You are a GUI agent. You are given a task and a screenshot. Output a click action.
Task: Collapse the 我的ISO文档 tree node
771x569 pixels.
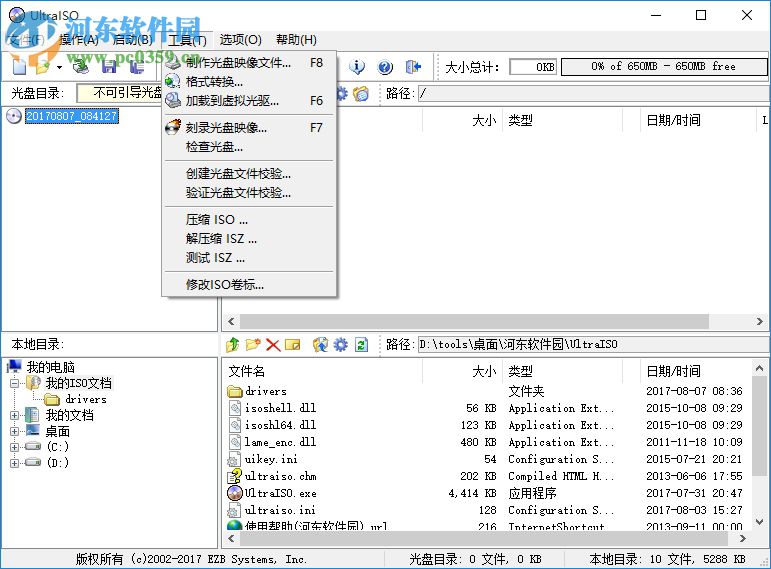coord(14,383)
